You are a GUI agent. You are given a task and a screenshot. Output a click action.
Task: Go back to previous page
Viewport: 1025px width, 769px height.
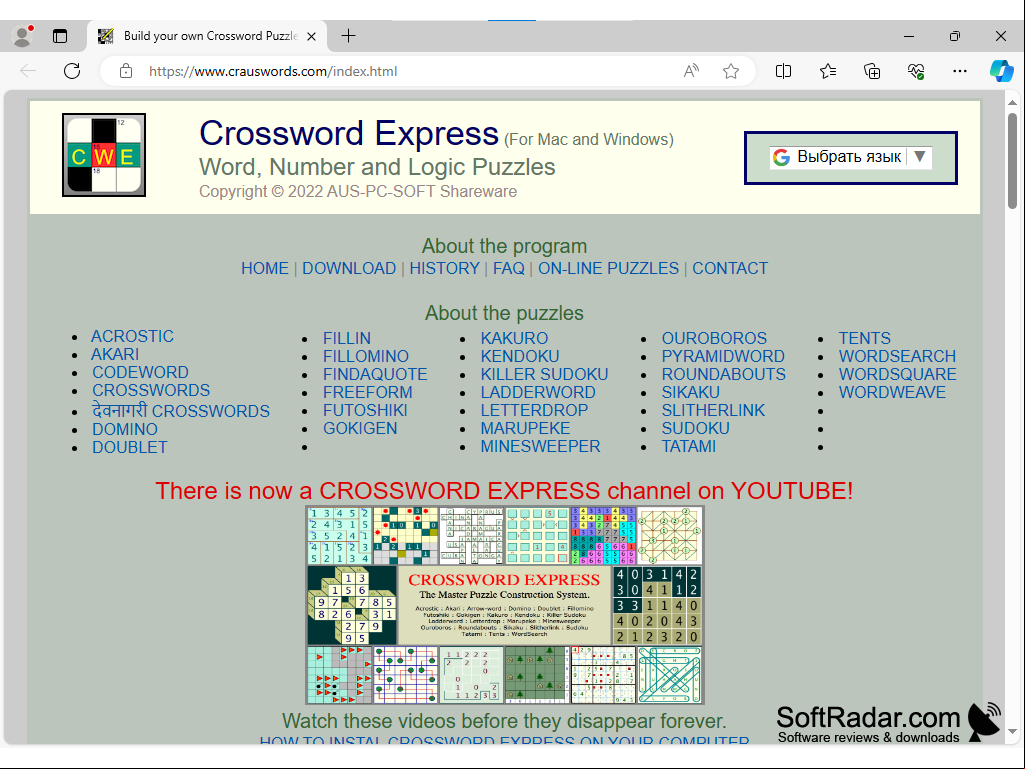tap(27, 71)
